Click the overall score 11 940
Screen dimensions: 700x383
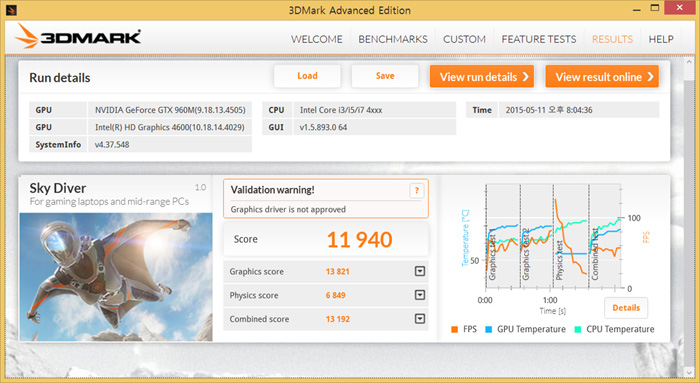pyautogui.click(x=359, y=240)
